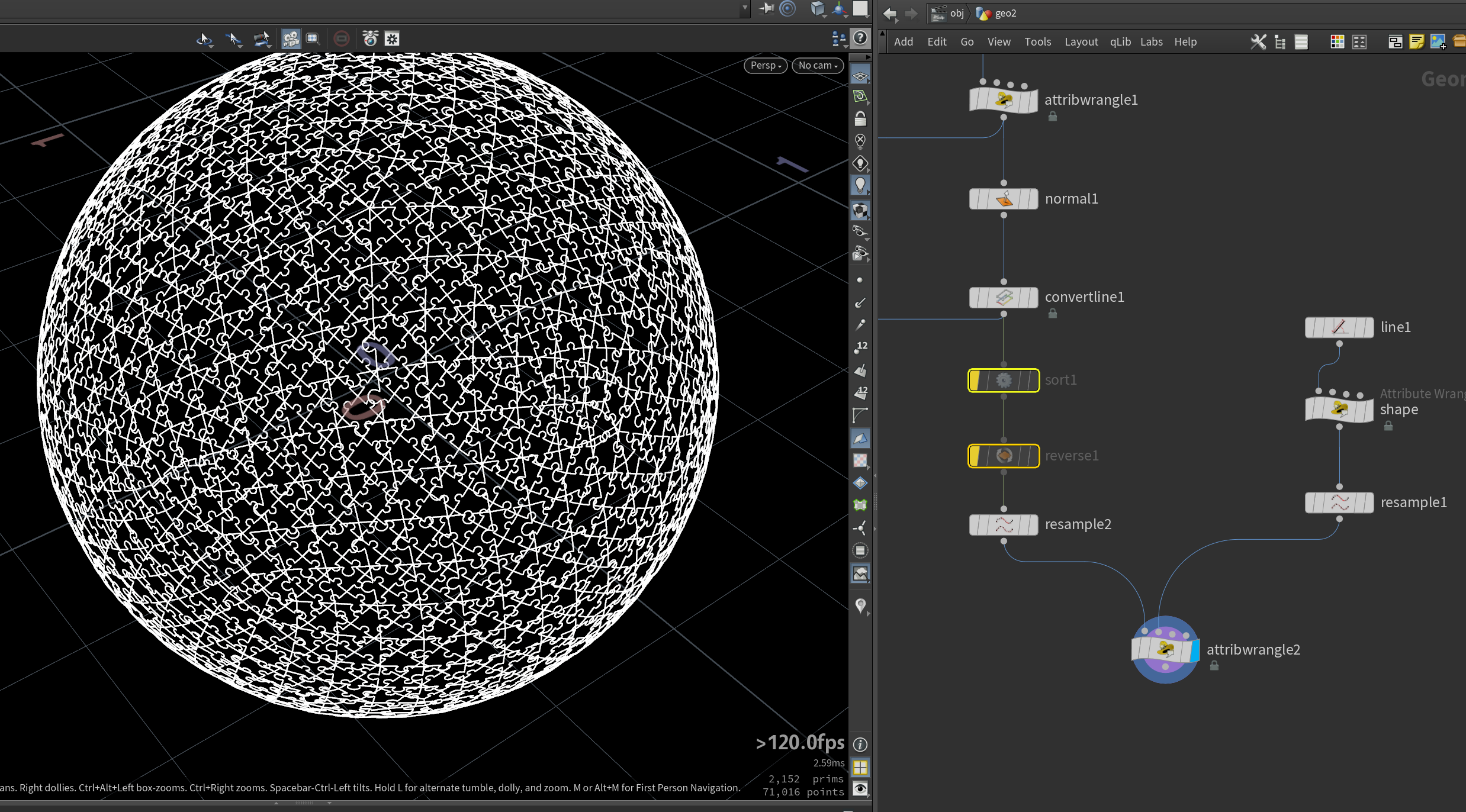
Task: Click the yellow sticky note icon
Action: 1416,41
